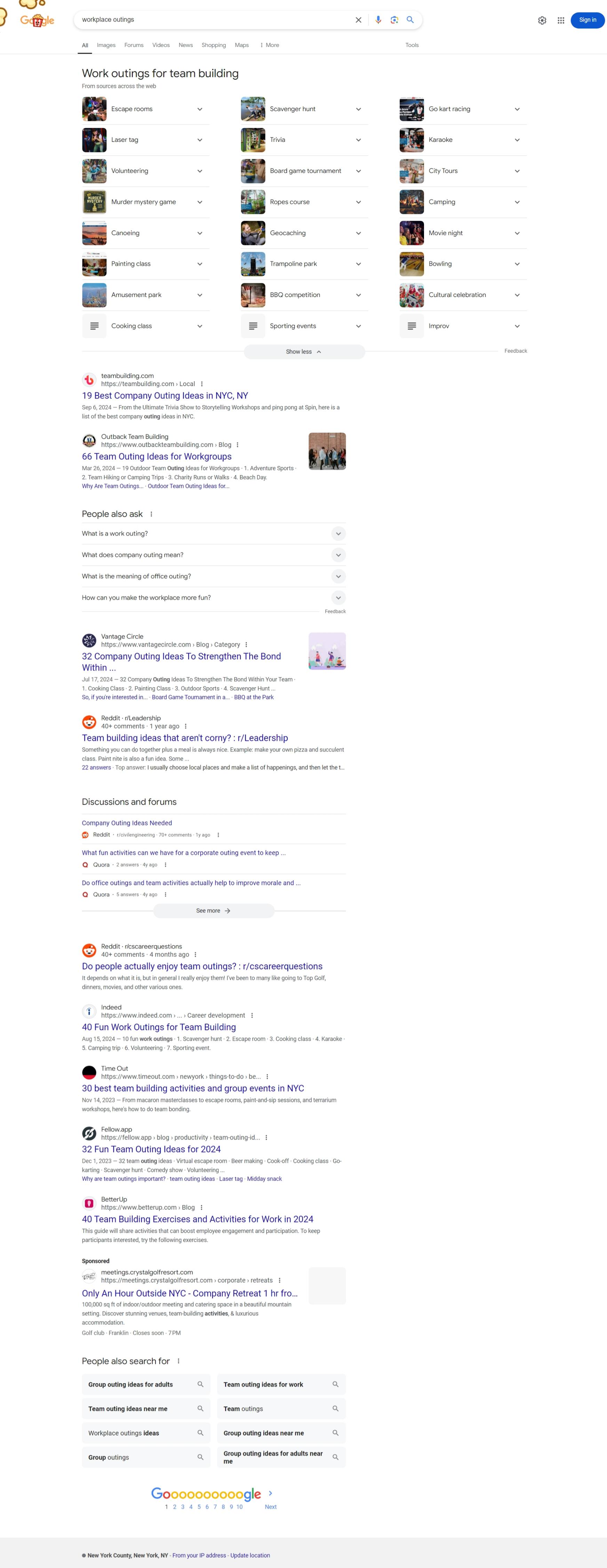Open the Tools menu
This screenshot has width=607, height=1568.
[412, 45]
